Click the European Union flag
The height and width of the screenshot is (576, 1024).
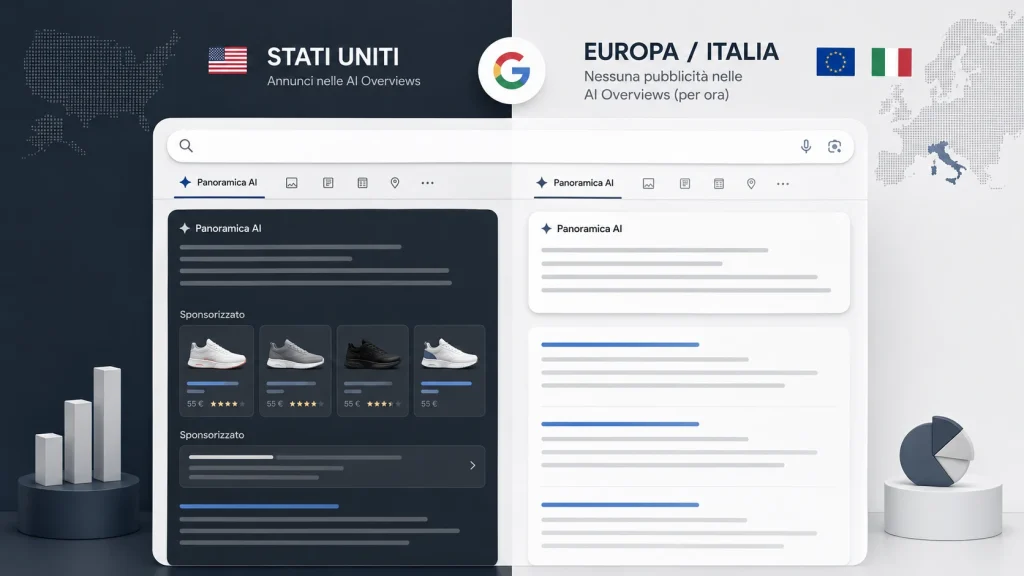[835, 62]
